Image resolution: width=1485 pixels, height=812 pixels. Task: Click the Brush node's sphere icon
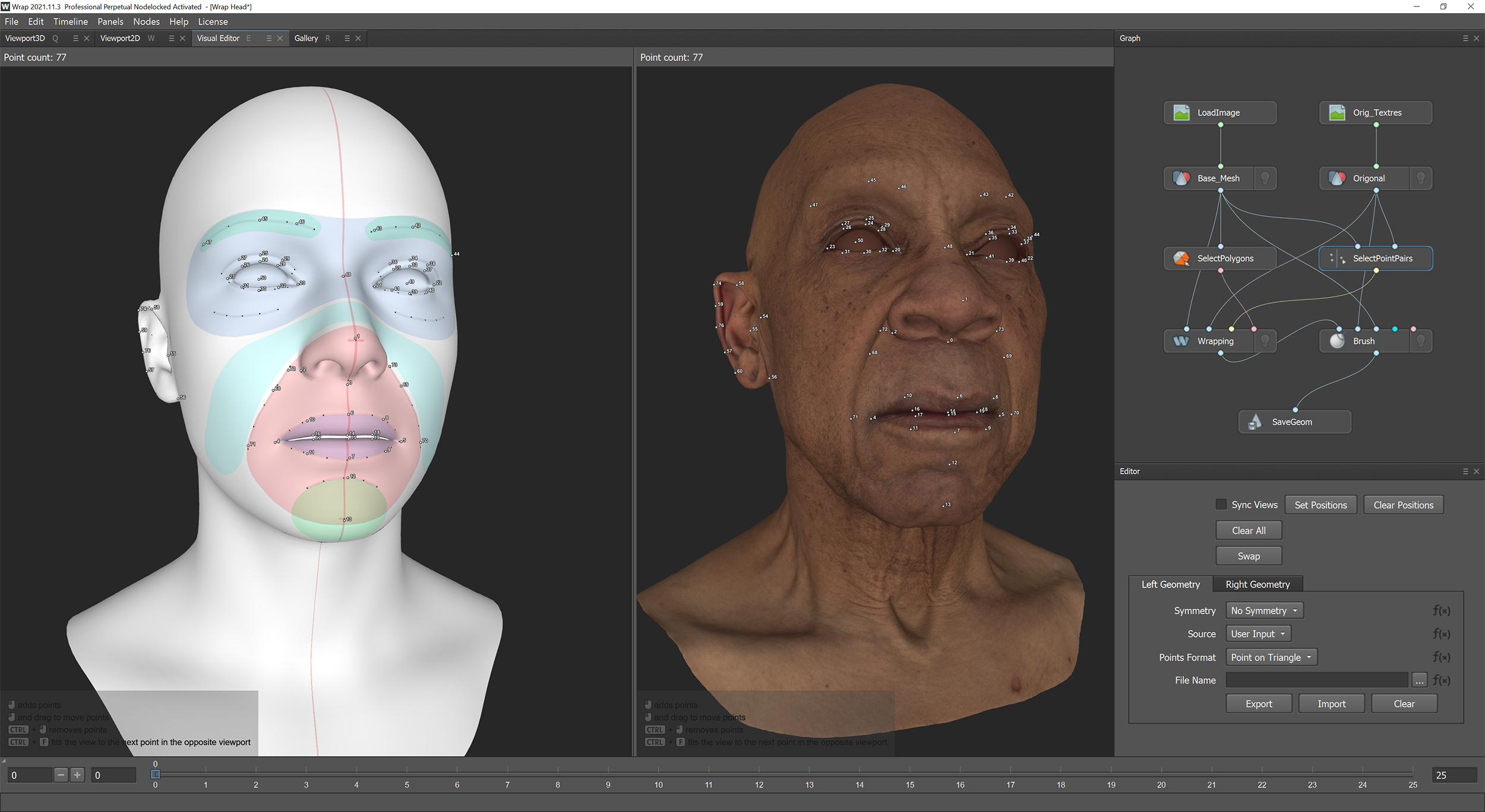pyautogui.click(x=1337, y=340)
